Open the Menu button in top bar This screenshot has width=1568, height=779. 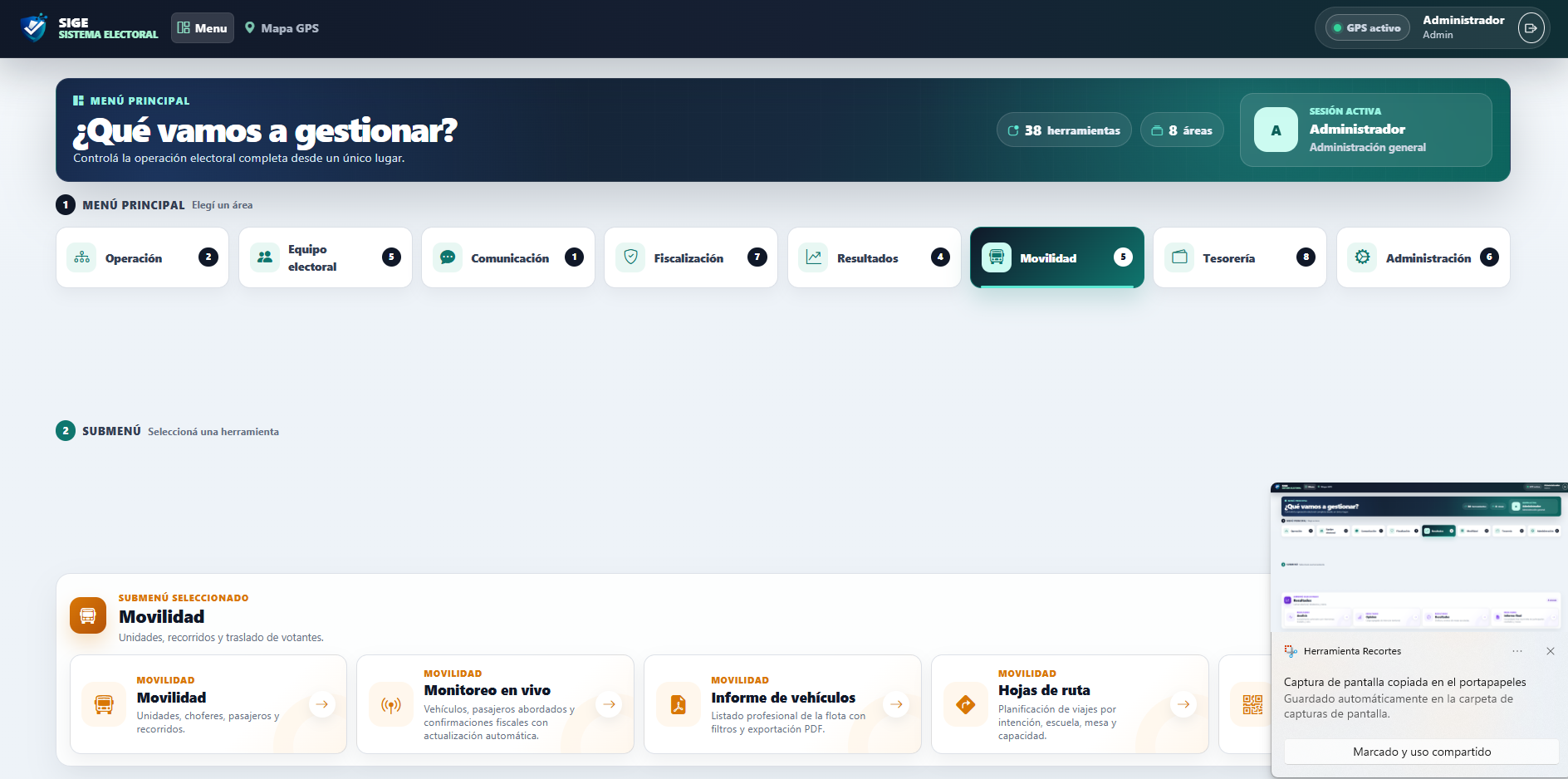(203, 28)
